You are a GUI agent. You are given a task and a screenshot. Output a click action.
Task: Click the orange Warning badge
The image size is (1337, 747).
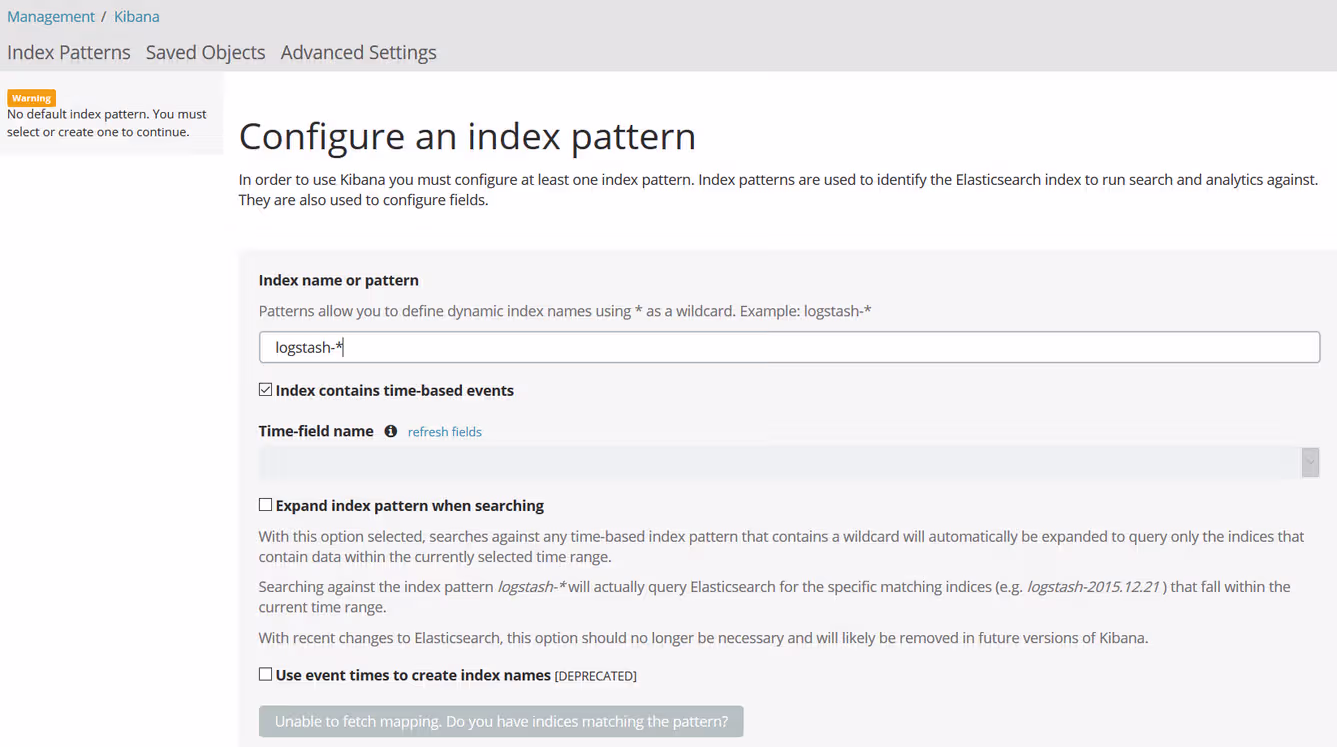coord(31,98)
